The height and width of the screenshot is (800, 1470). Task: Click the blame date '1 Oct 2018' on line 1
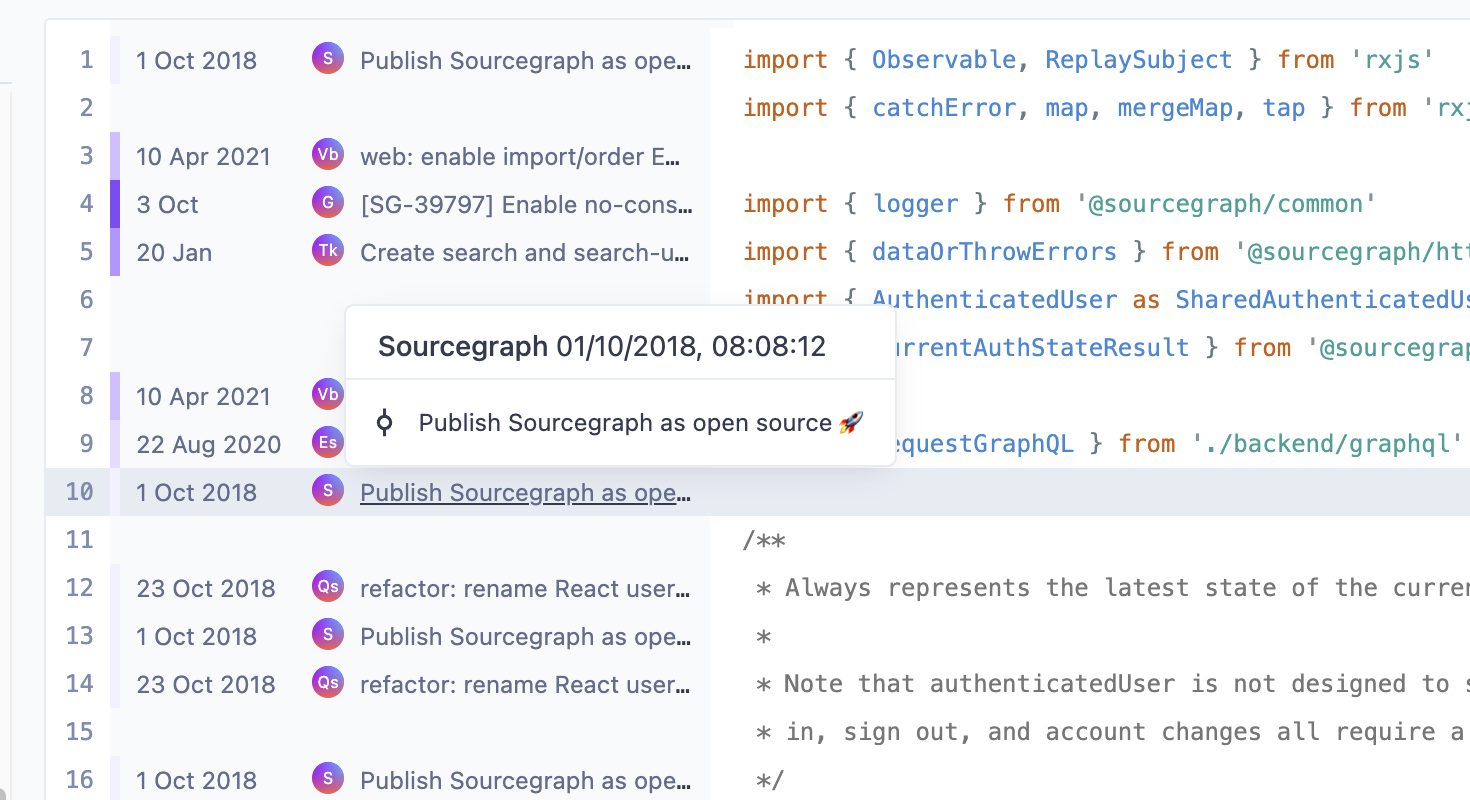tap(196, 61)
